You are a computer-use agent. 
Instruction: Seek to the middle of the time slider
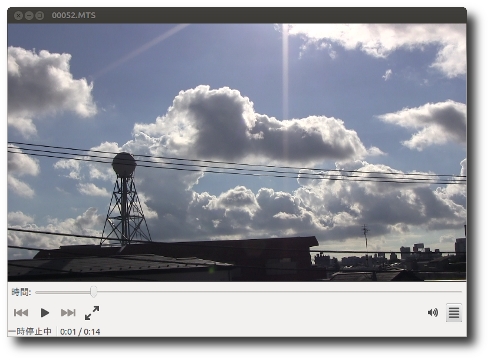pyautogui.click(x=249, y=292)
